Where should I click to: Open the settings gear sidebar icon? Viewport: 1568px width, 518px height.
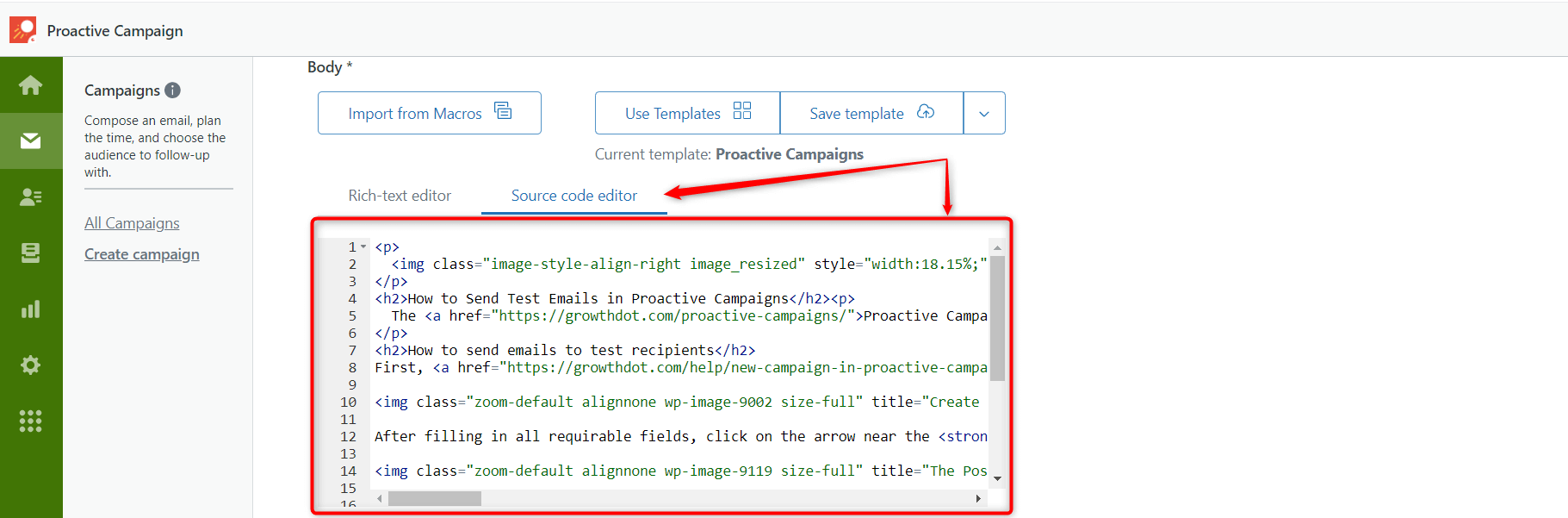(x=31, y=365)
